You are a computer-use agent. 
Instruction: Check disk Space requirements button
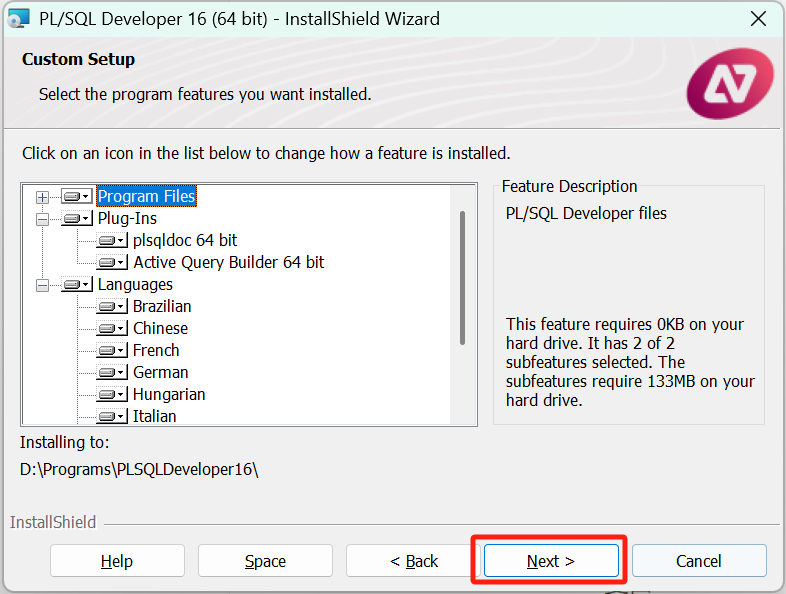tap(265, 561)
